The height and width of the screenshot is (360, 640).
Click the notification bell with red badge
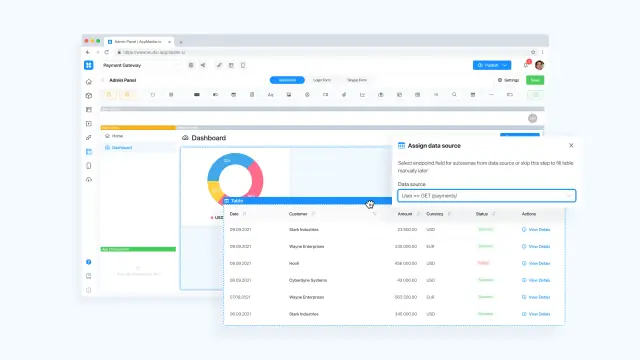coord(527,64)
